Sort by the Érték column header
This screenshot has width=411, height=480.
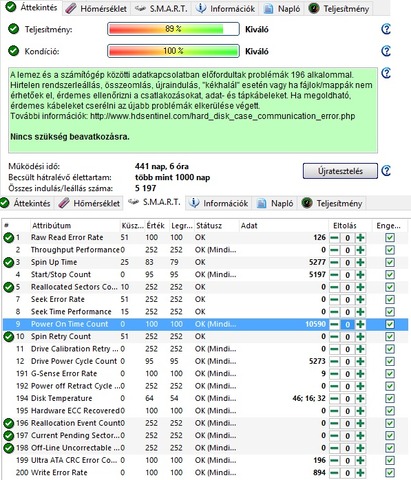pos(156,226)
